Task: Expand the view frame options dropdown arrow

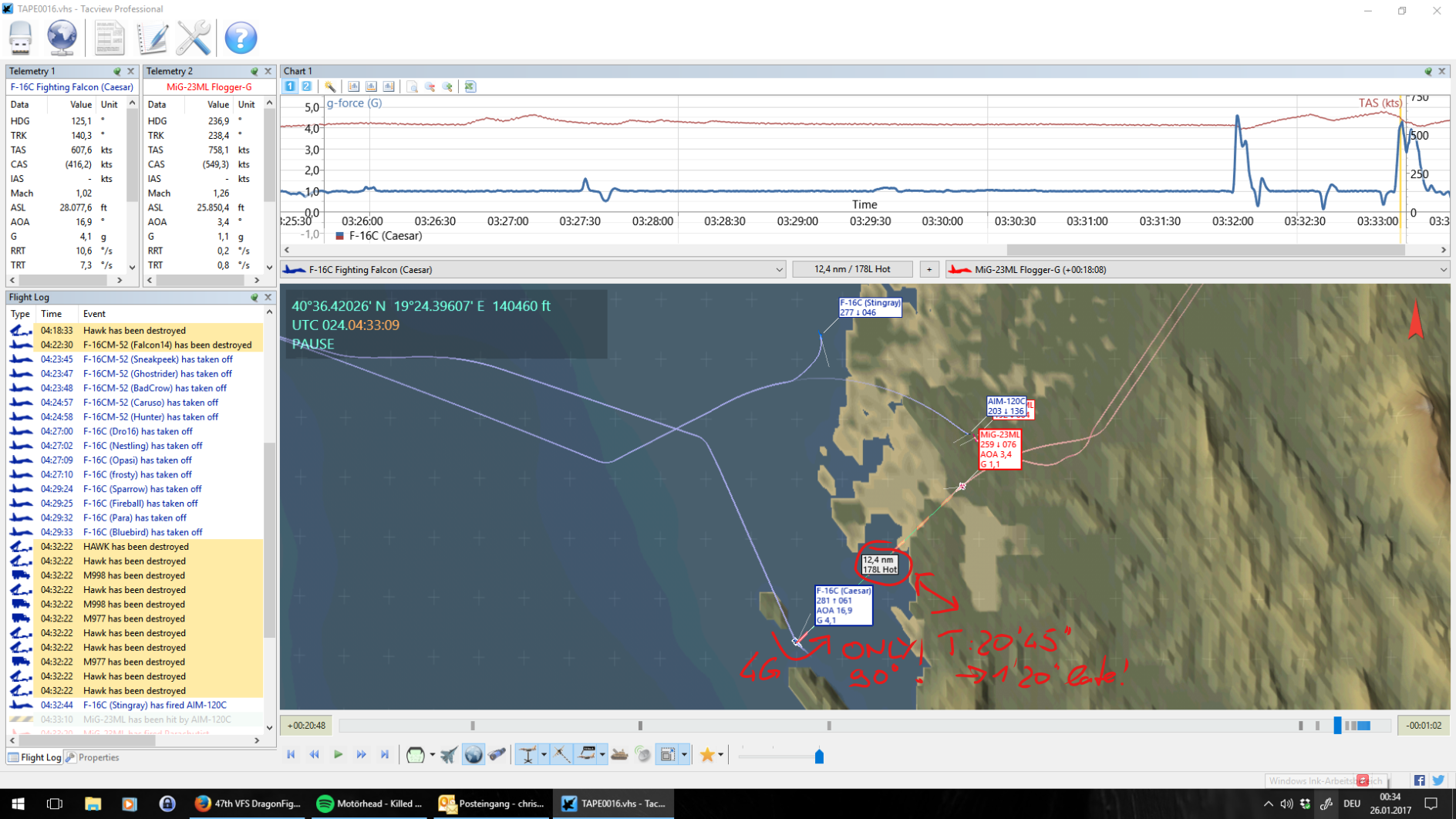Action: click(x=684, y=755)
